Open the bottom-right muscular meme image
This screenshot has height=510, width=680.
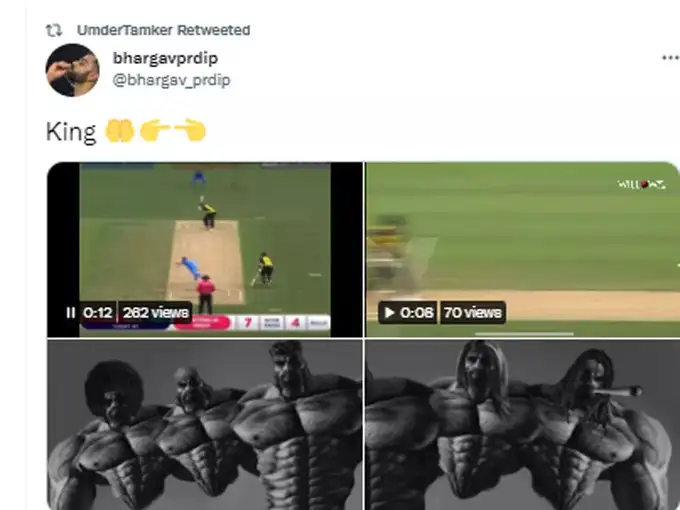[x=523, y=425]
